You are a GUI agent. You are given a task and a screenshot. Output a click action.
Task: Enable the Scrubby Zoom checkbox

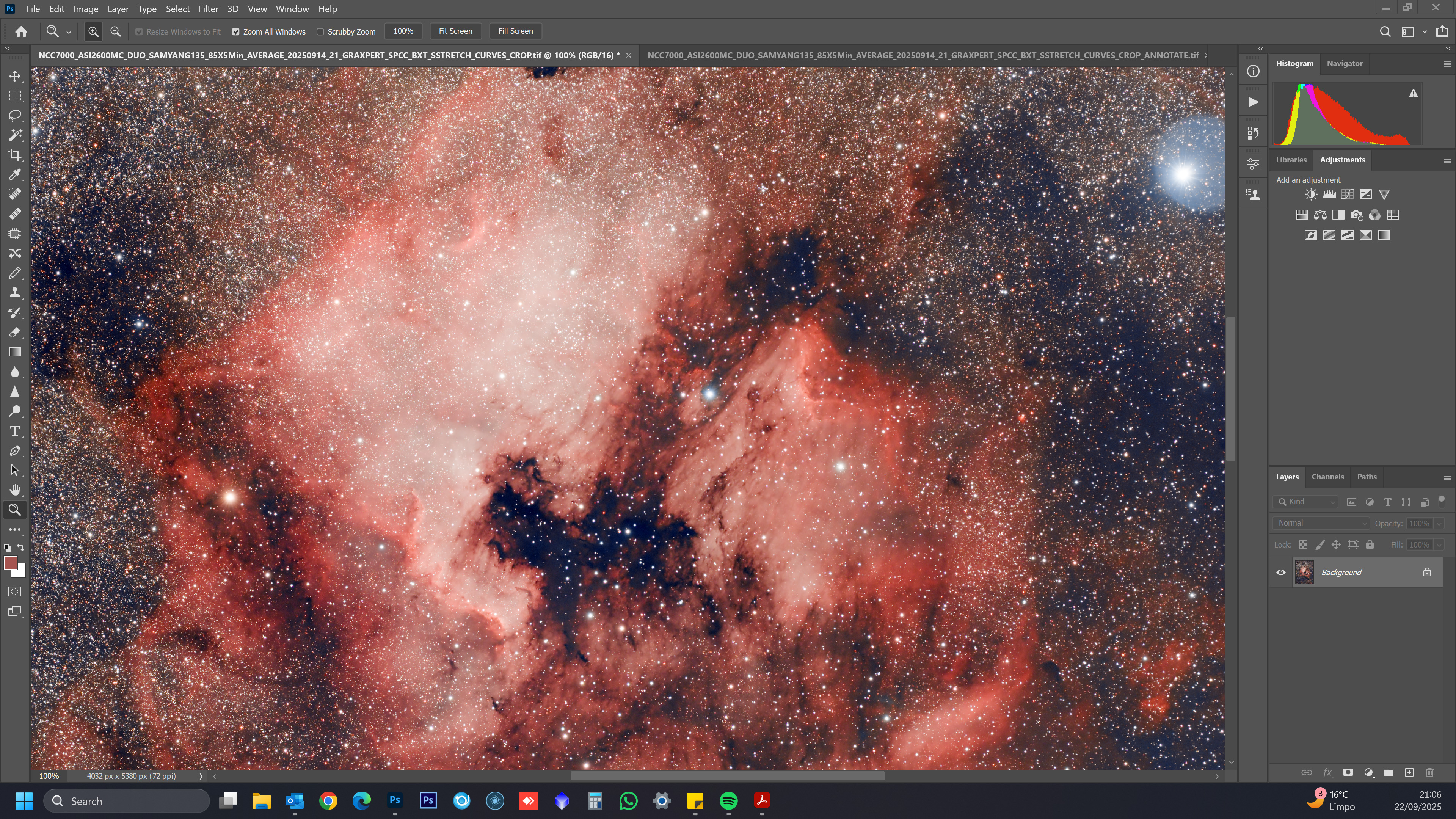[x=320, y=31]
